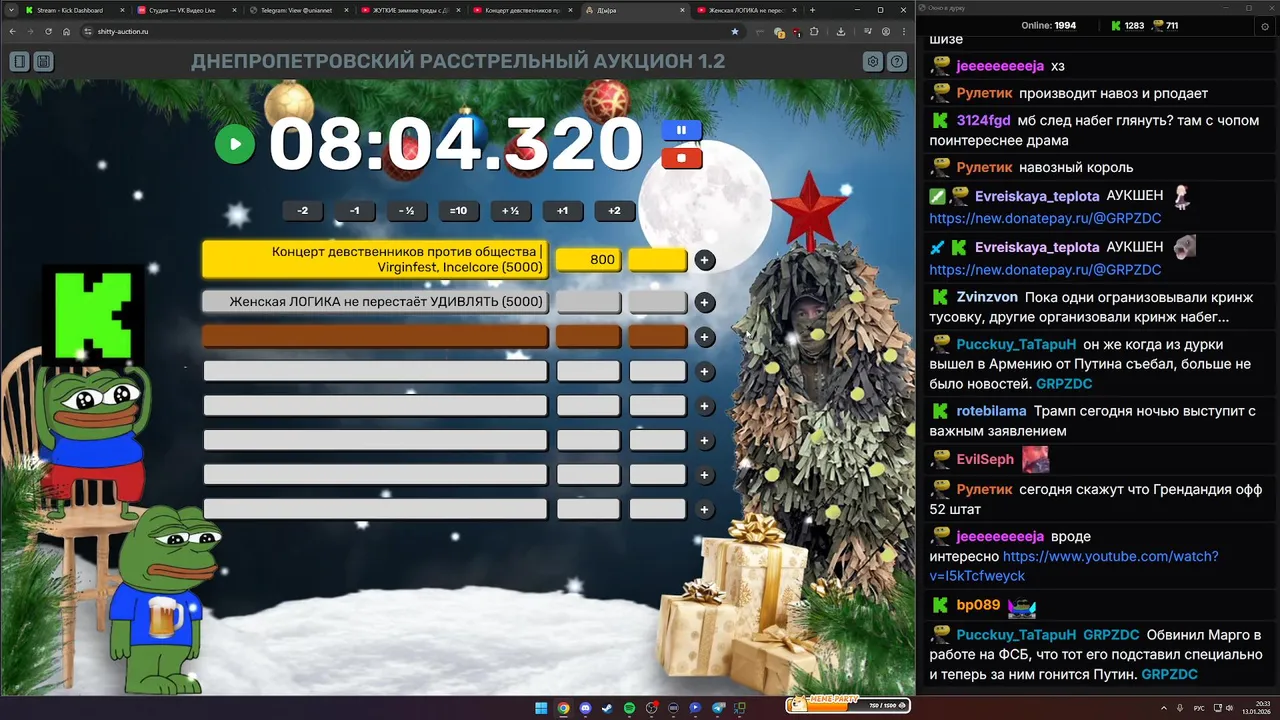Select the Женская ЛОГИКА lot name field
This screenshot has height=720, width=1280.
click(x=375, y=301)
